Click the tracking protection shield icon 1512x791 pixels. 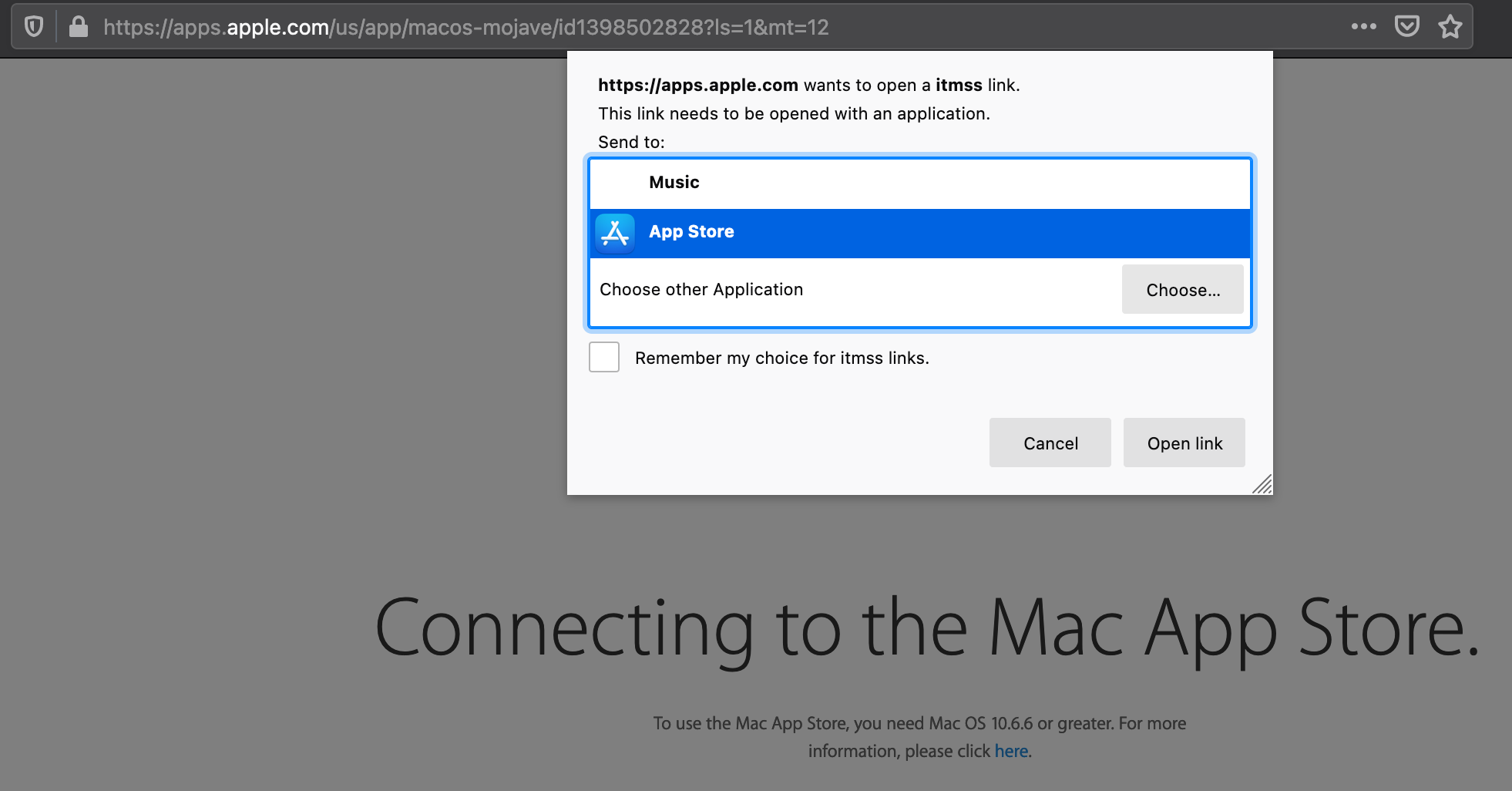tap(34, 27)
